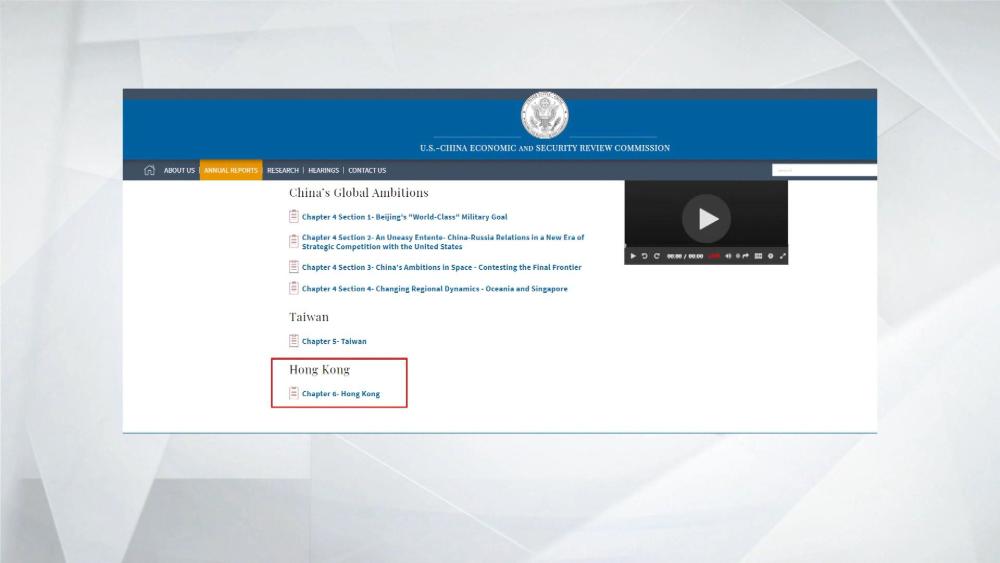Open Chapter 4 Section 2 Uneasy Entente link
The image size is (1000, 563).
click(x=443, y=242)
